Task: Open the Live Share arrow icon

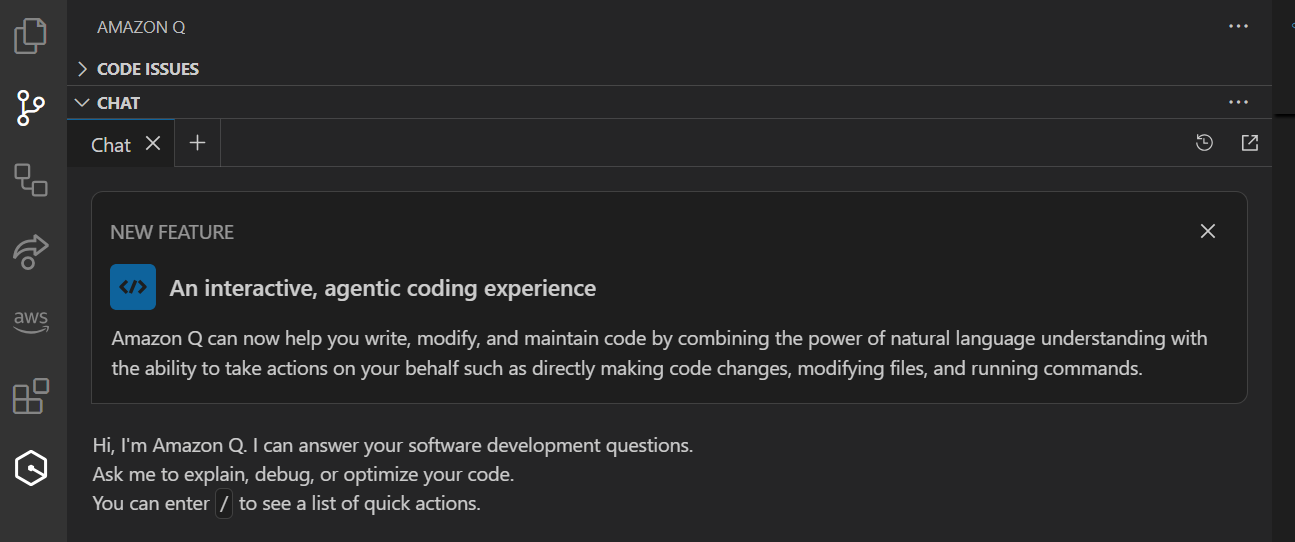Action: (x=31, y=252)
